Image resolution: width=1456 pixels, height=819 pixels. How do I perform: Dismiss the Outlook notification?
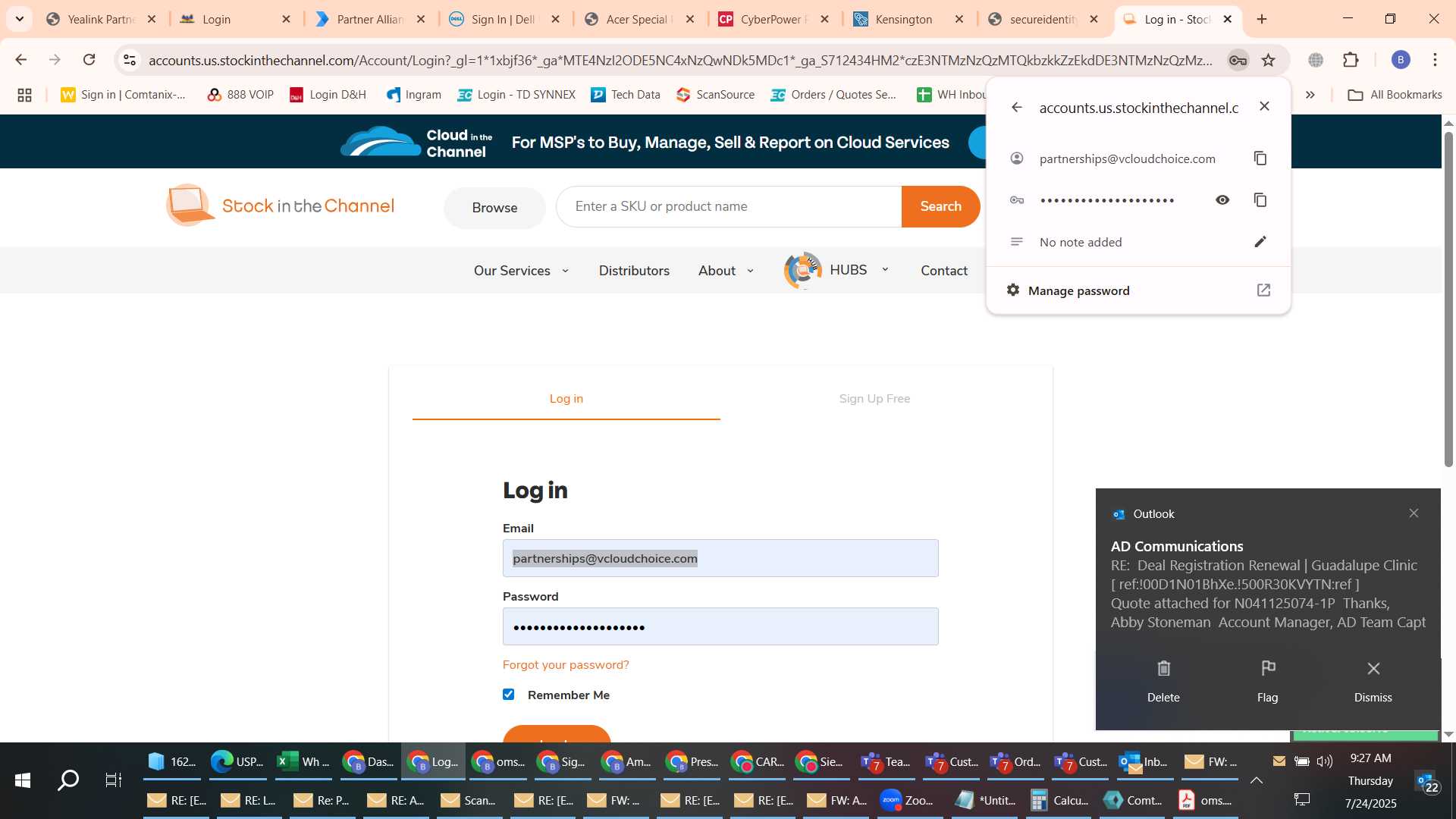point(1373,681)
